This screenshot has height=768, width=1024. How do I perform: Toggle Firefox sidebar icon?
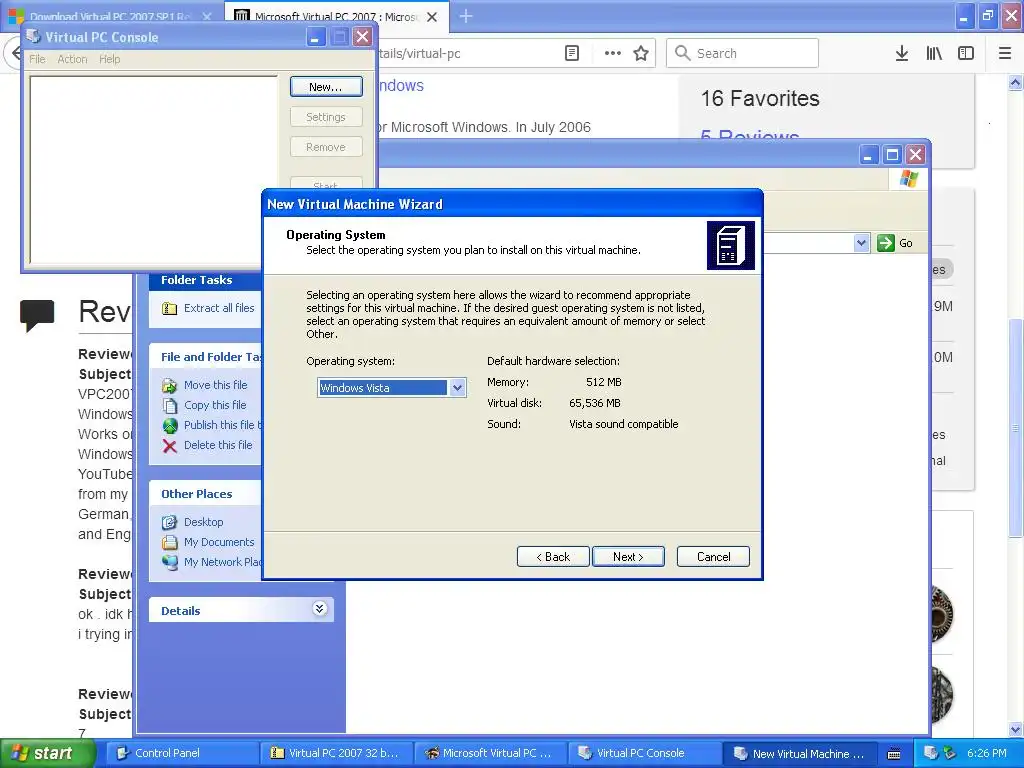(966, 54)
